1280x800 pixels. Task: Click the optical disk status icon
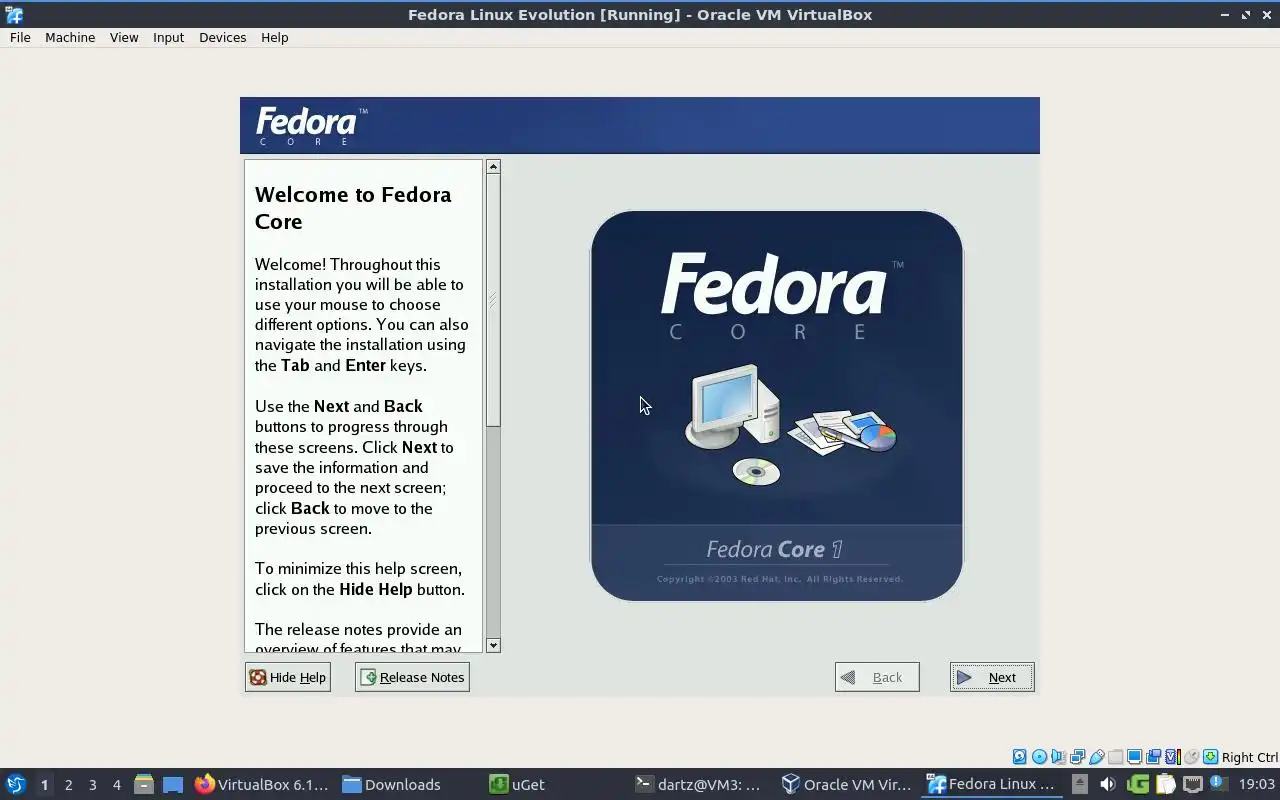click(1039, 757)
